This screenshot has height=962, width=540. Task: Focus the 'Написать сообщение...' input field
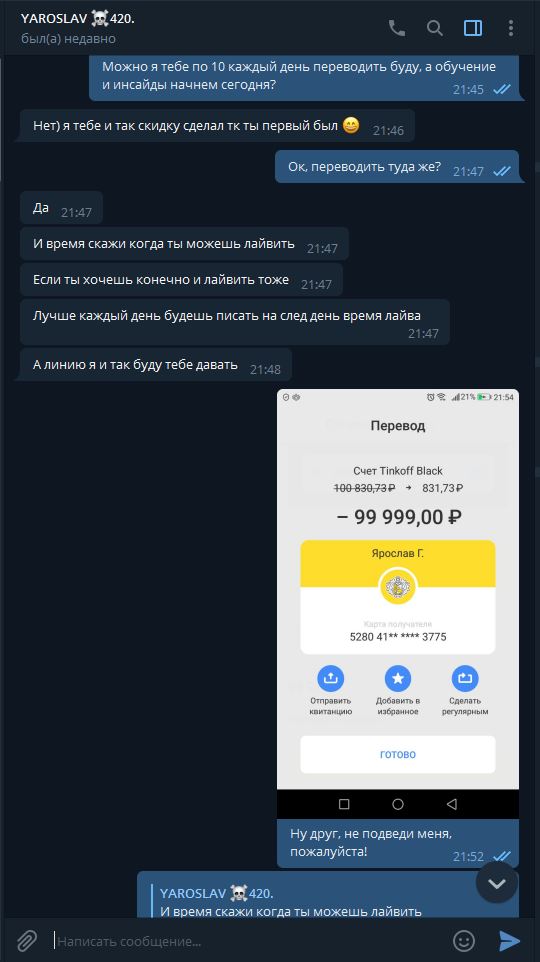249,941
